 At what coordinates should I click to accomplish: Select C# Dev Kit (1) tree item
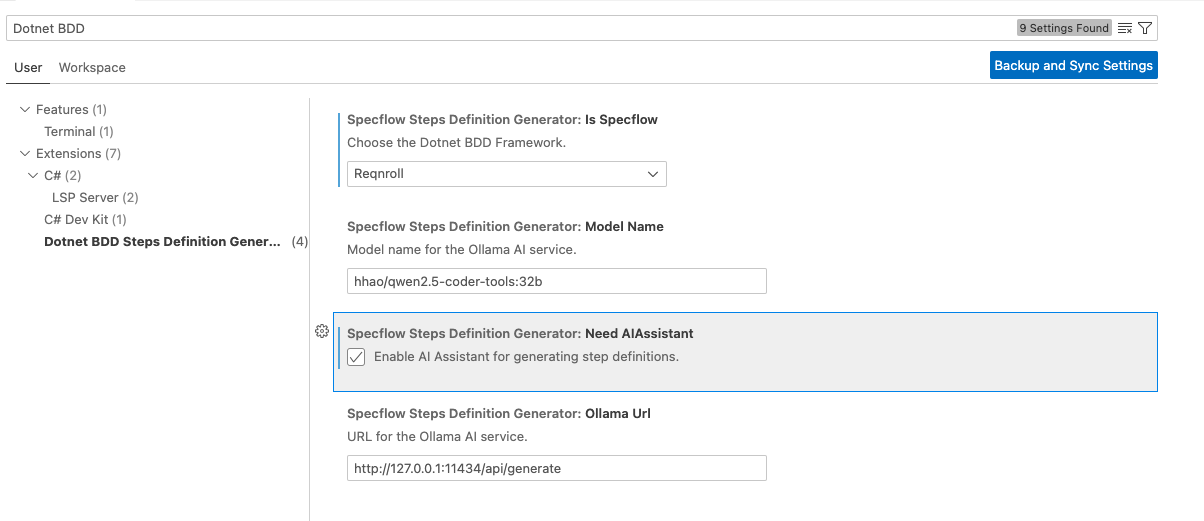[x=85, y=219]
